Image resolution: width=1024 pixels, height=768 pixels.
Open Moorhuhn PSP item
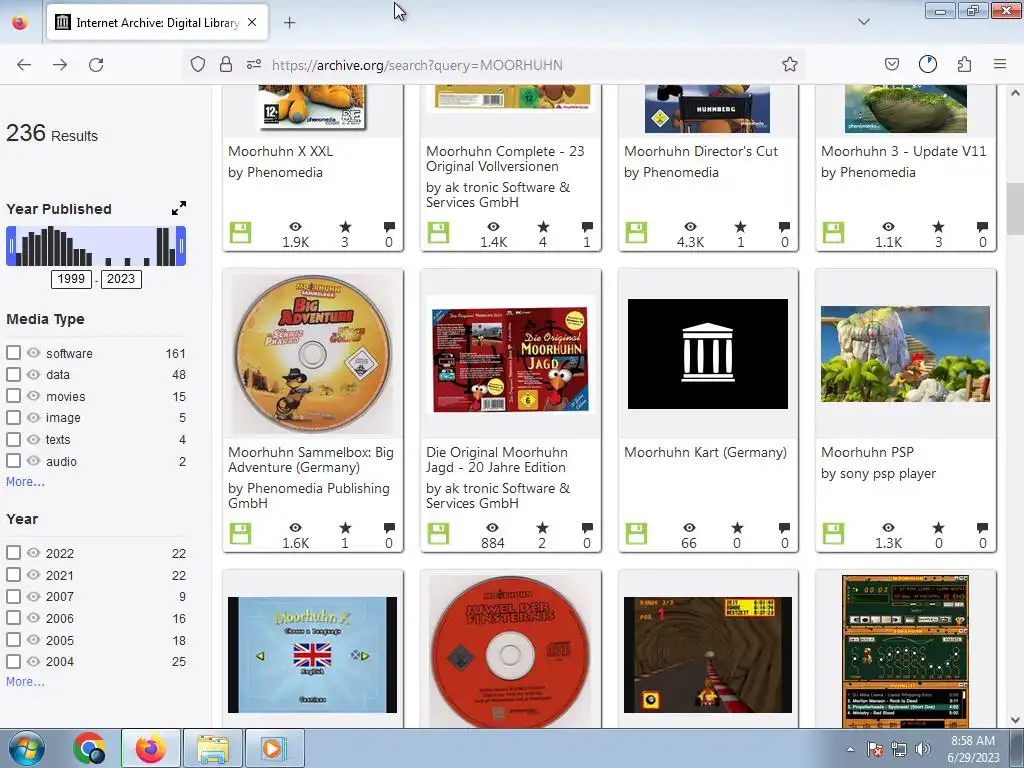tap(867, 452)
